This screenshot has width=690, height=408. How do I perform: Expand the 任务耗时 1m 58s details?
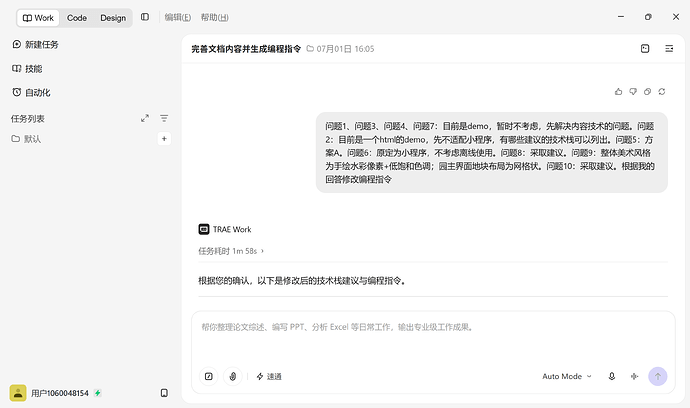tap(231, 251)
